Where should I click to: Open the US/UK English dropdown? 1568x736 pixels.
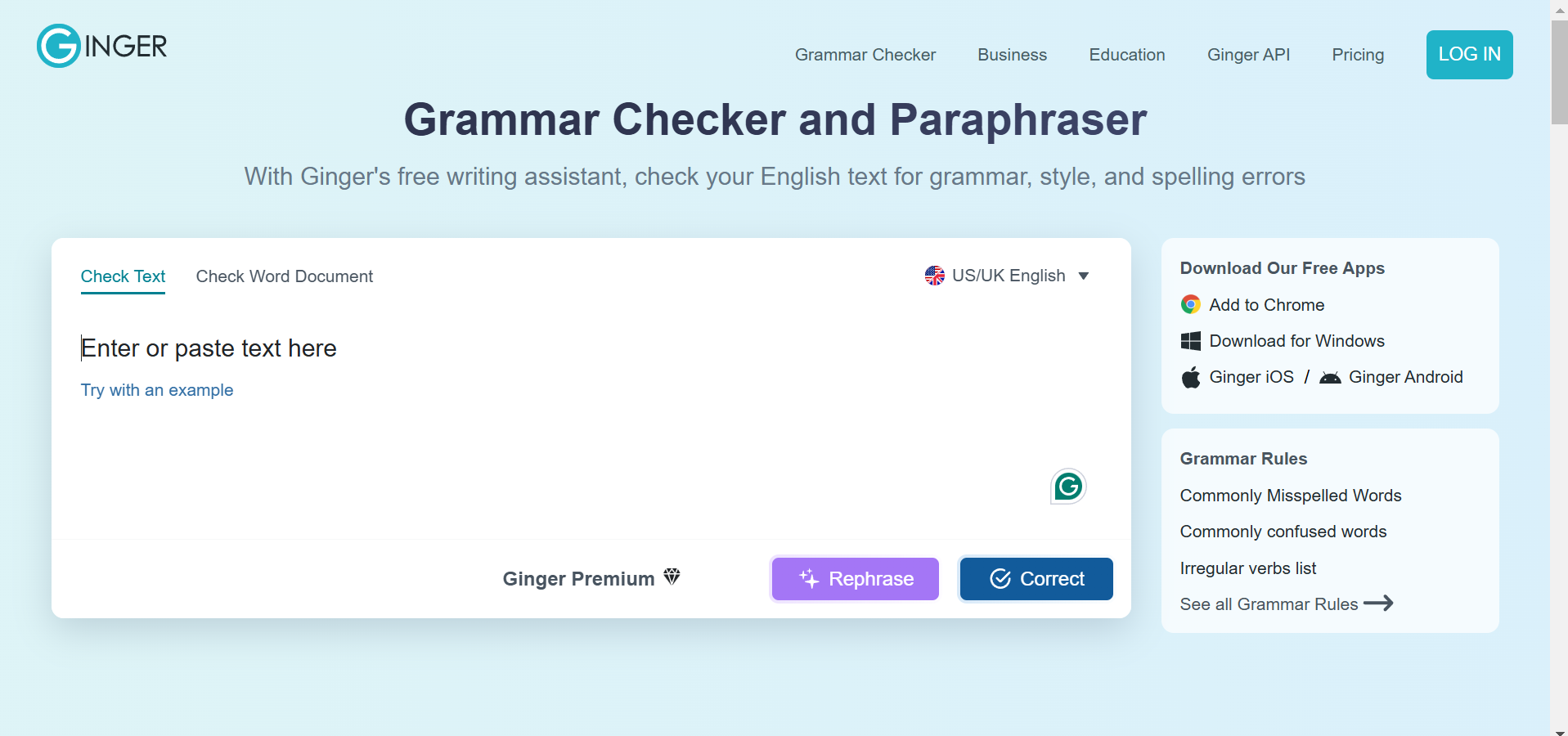click(1009, 276)
